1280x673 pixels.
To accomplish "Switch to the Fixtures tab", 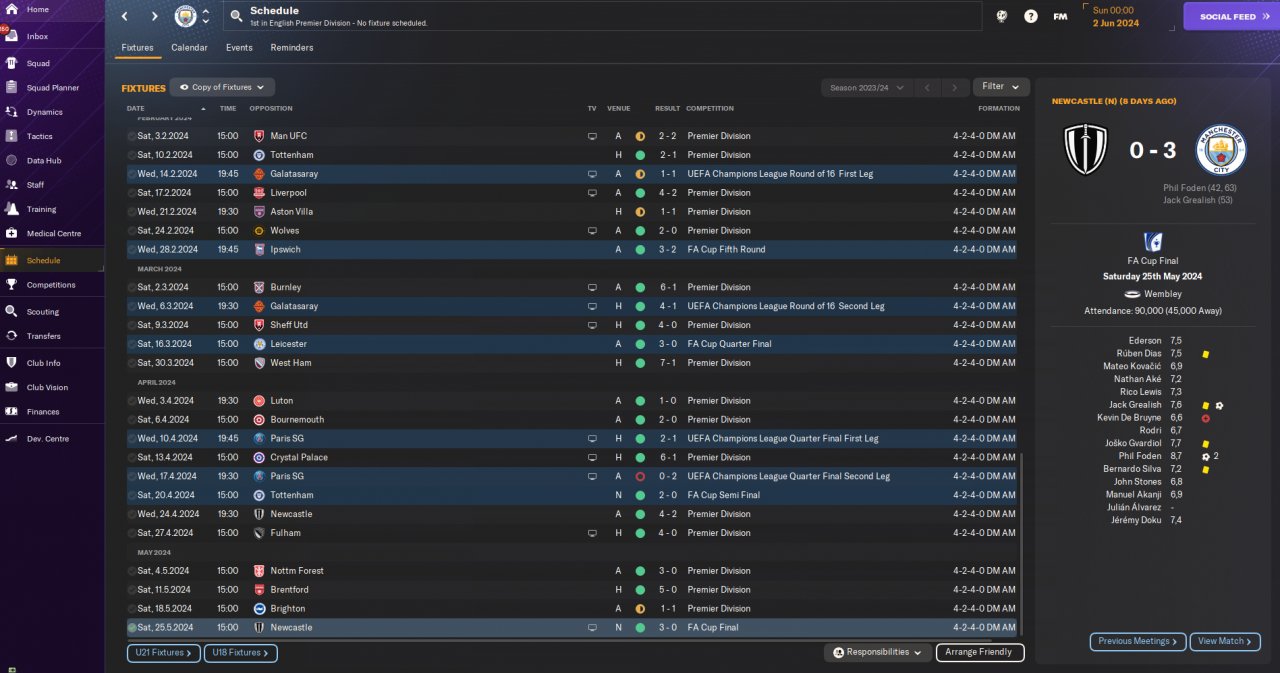I will tap(137, 47).
